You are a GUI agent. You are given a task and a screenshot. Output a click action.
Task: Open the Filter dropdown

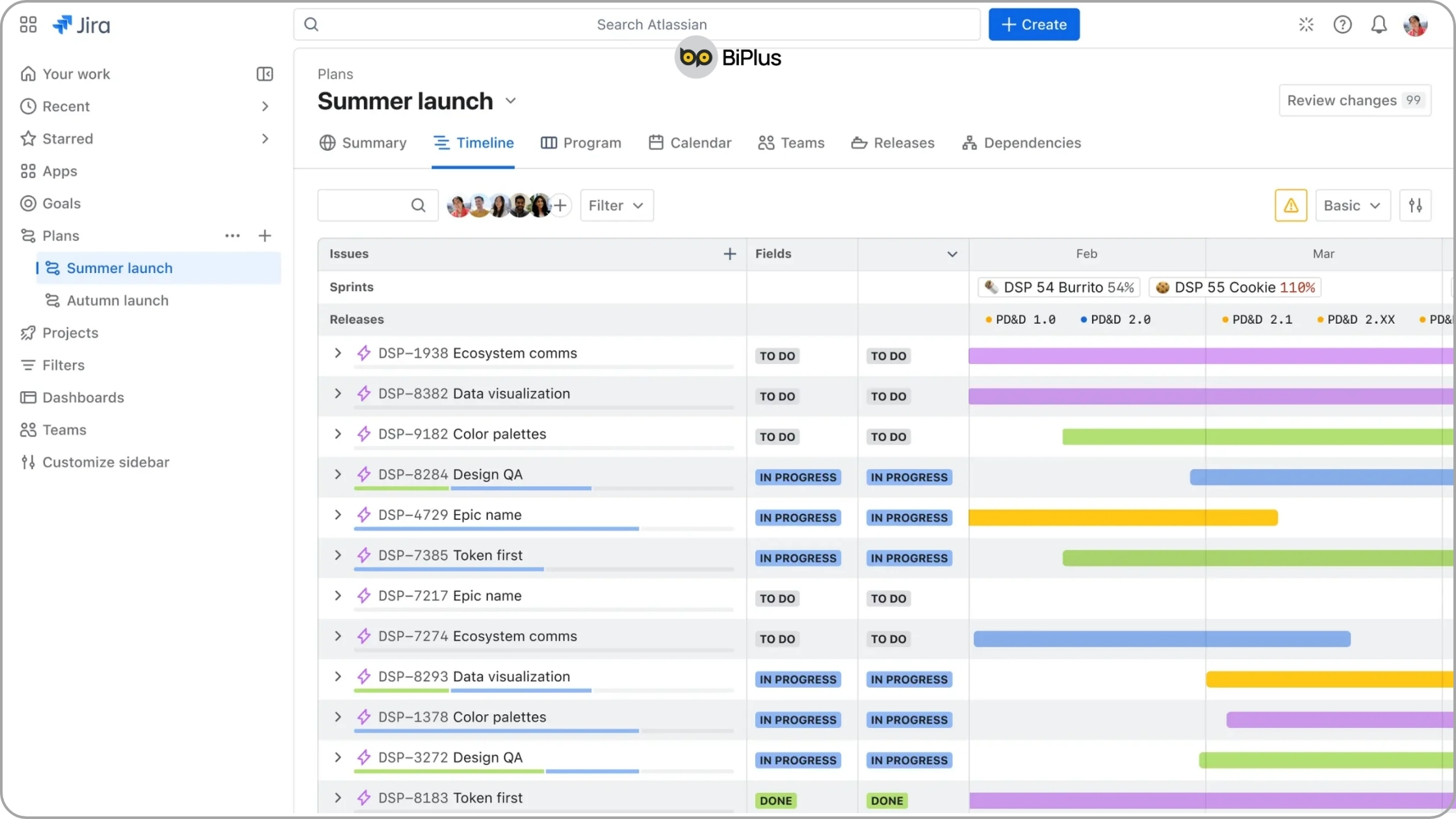coord(616,205)
